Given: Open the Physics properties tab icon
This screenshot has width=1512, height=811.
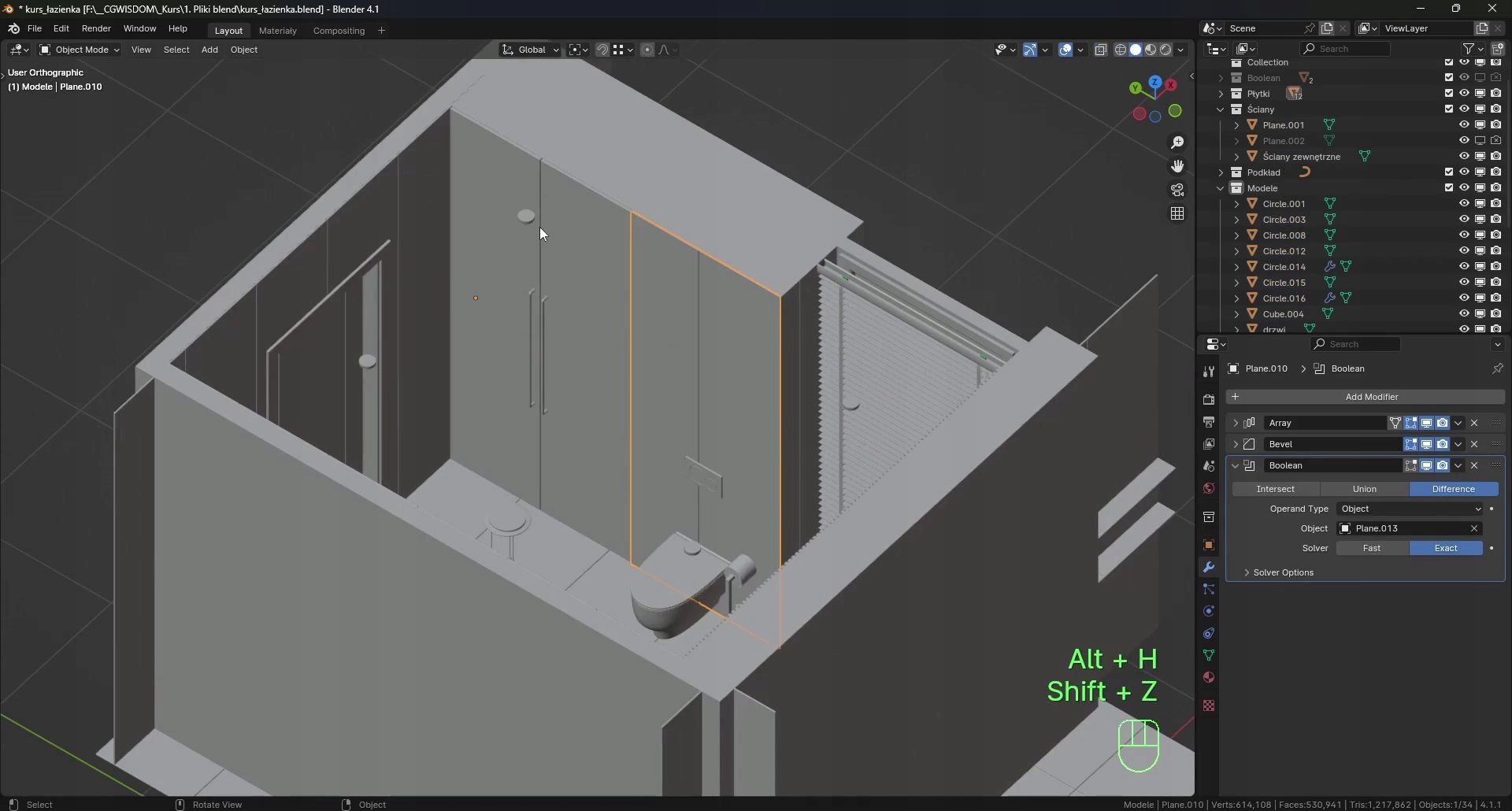Looking at the screenshot, I should (x=1209, y=612).
